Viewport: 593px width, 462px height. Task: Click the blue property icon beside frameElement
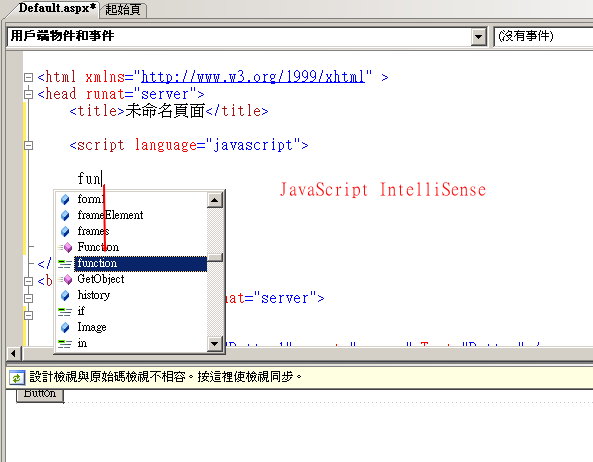(65, 215)
